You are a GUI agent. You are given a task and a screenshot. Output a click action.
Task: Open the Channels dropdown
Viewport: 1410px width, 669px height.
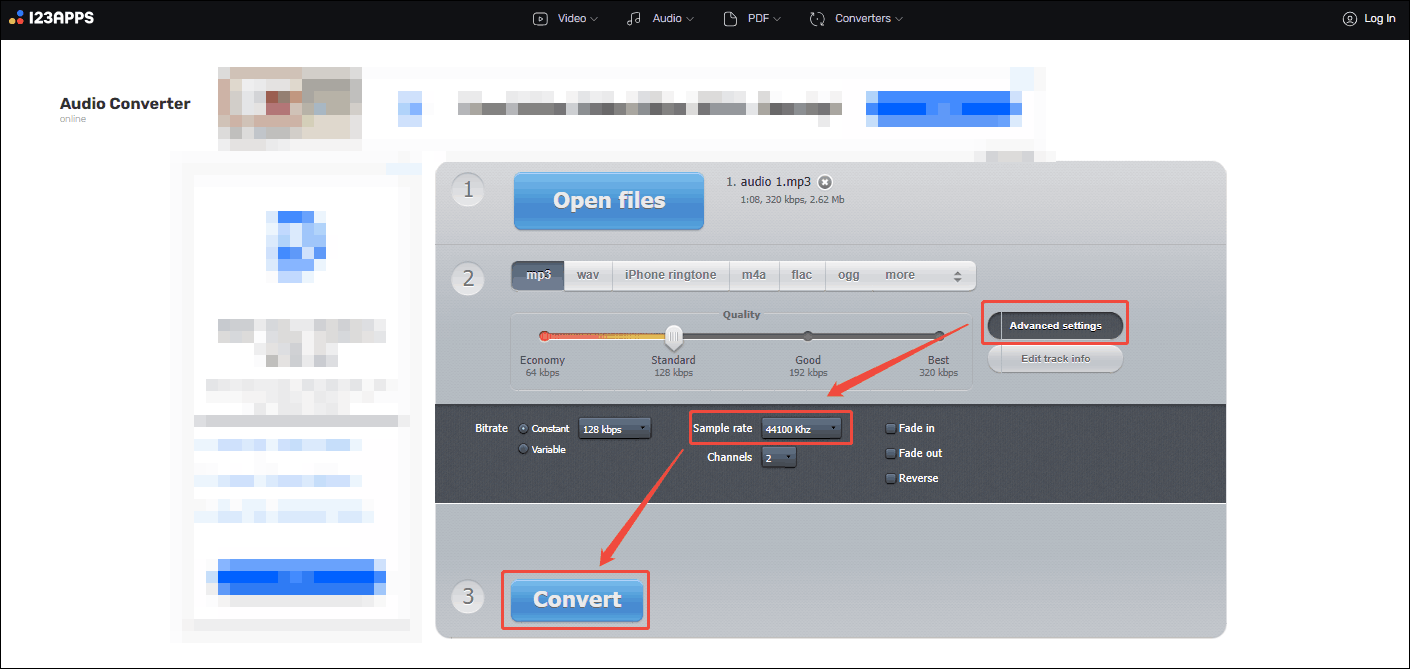[779, 457]
